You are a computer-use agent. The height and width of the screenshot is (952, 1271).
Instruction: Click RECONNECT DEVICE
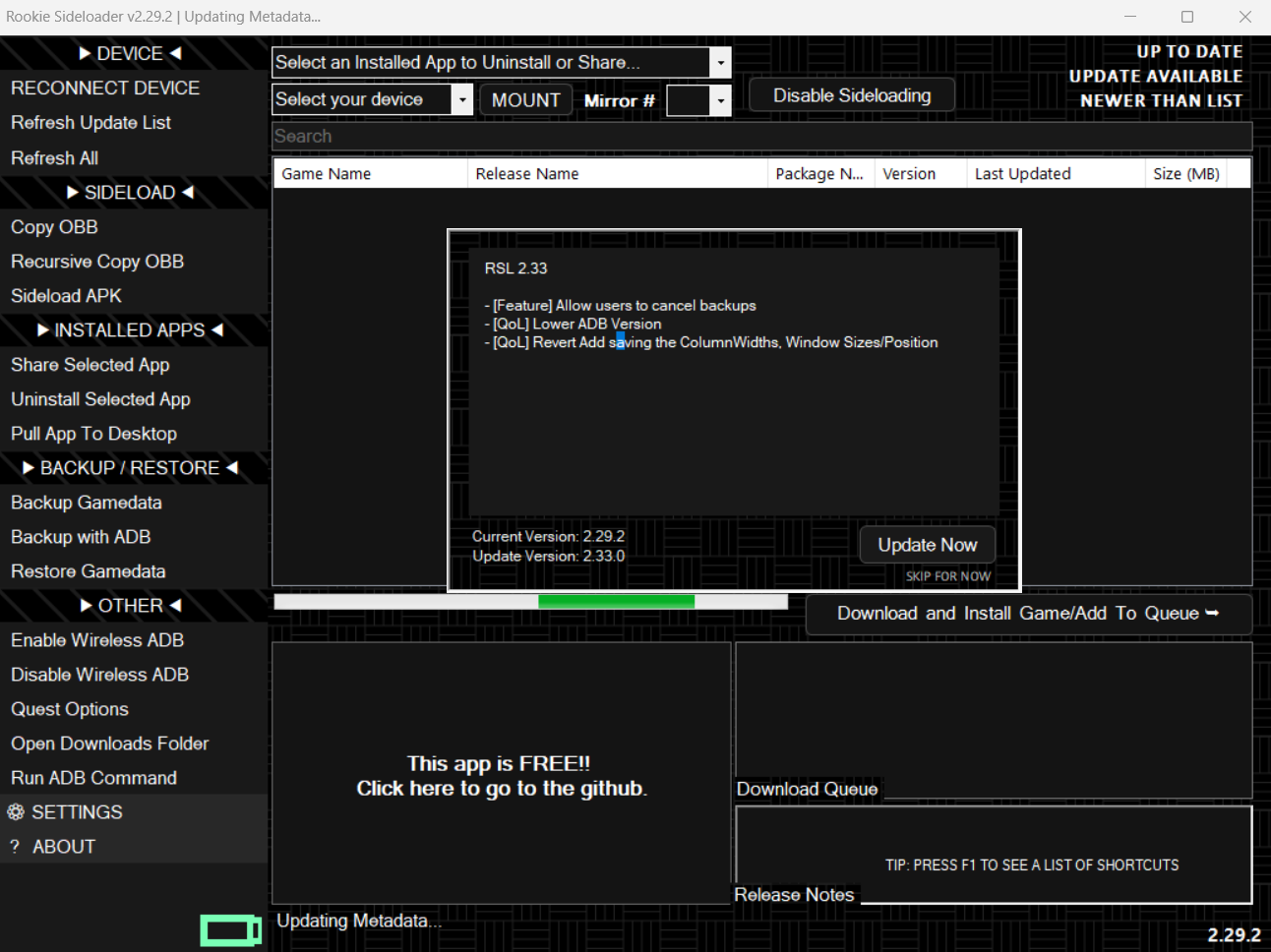[134, 89]
